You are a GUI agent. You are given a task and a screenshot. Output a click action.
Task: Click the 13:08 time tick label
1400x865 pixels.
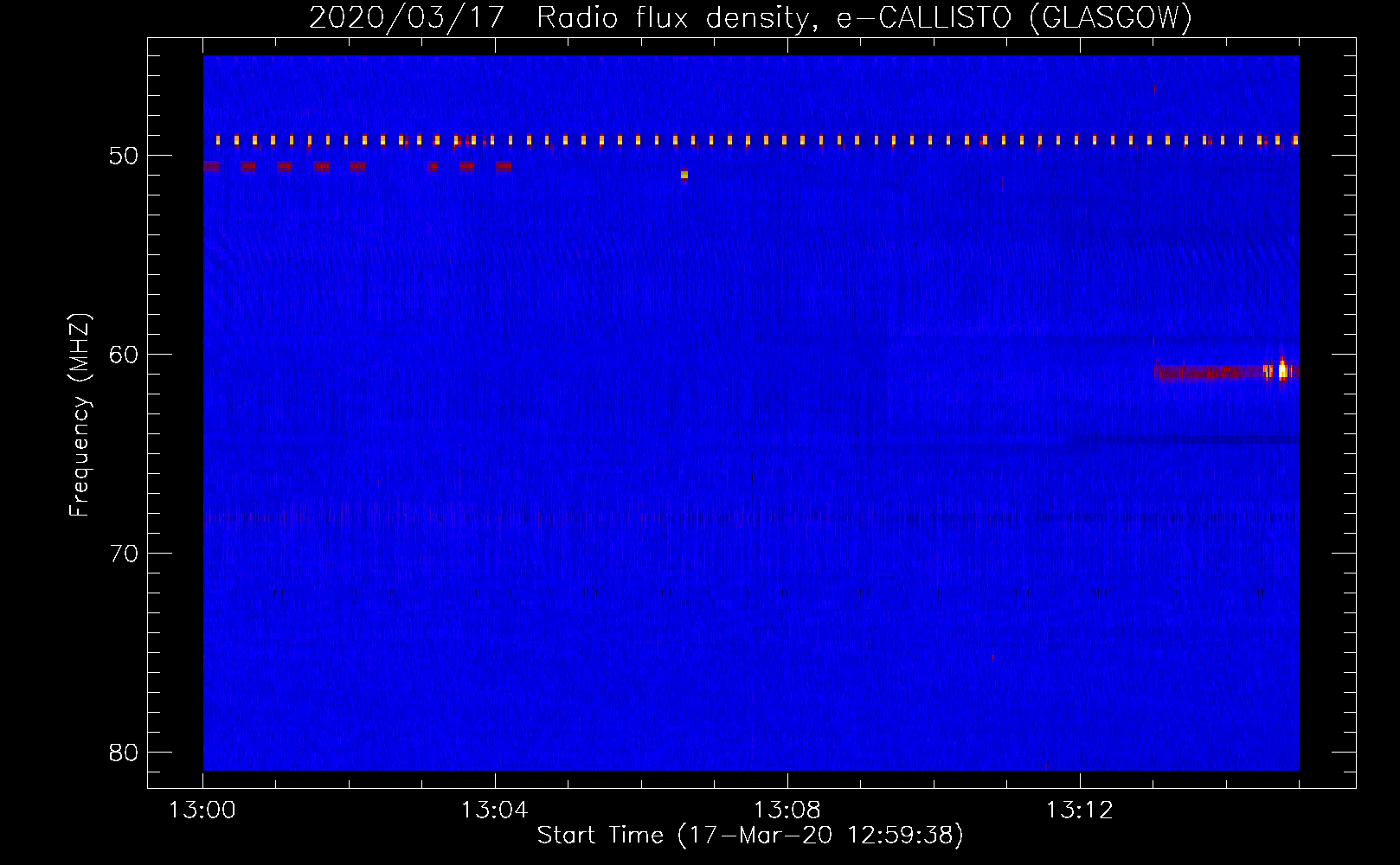787,811
